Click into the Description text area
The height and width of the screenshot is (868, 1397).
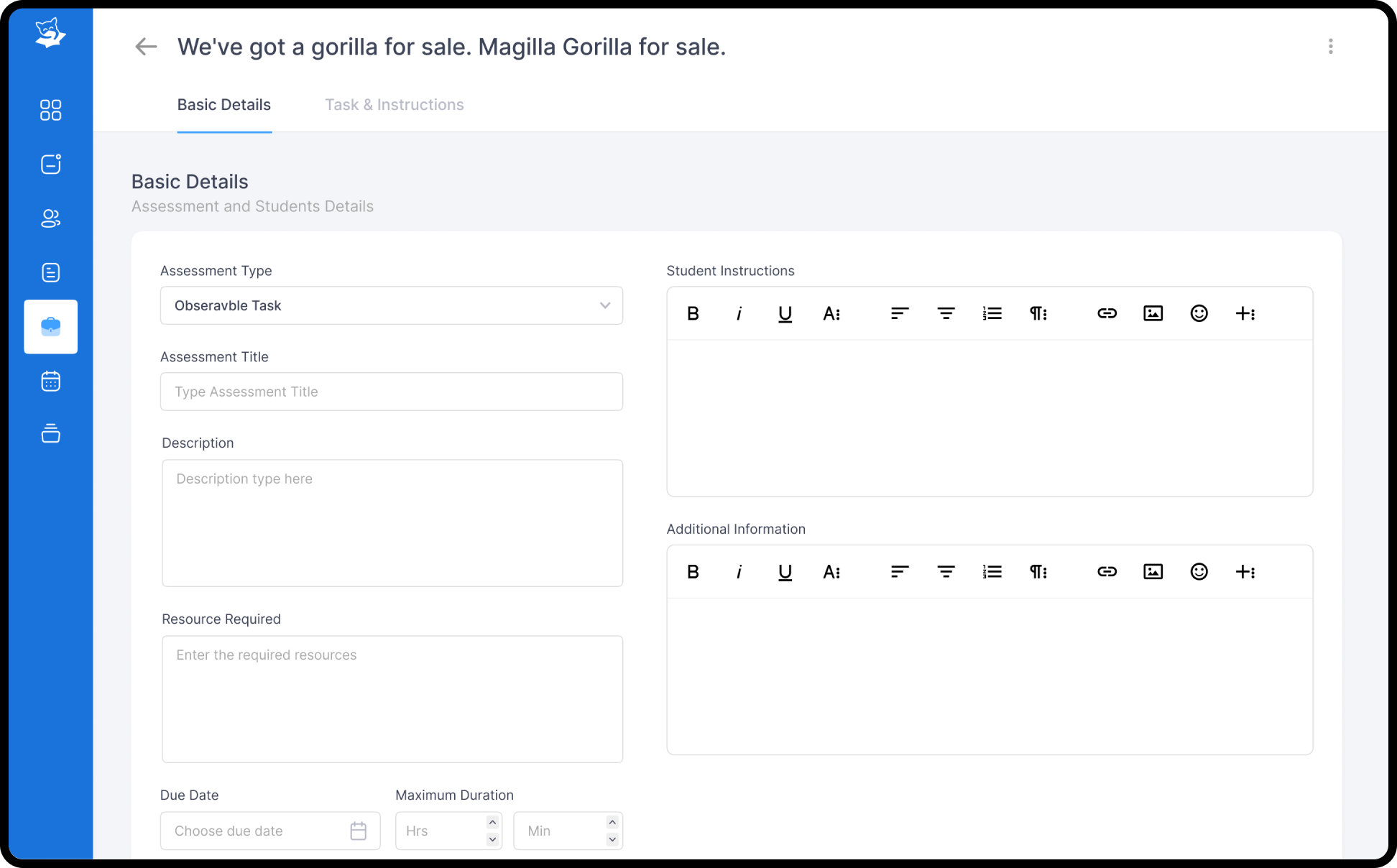pyautogui.click(x=392, y=523)
